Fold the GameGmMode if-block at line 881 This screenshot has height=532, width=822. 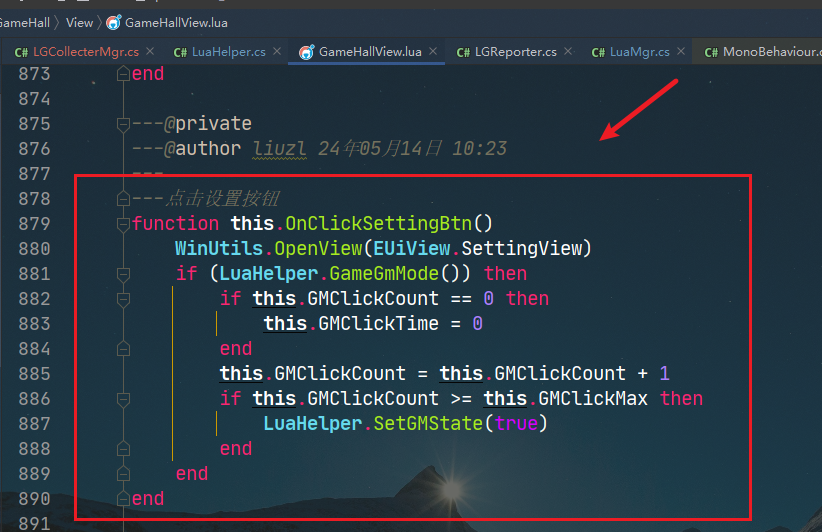[x=123, y=273]
